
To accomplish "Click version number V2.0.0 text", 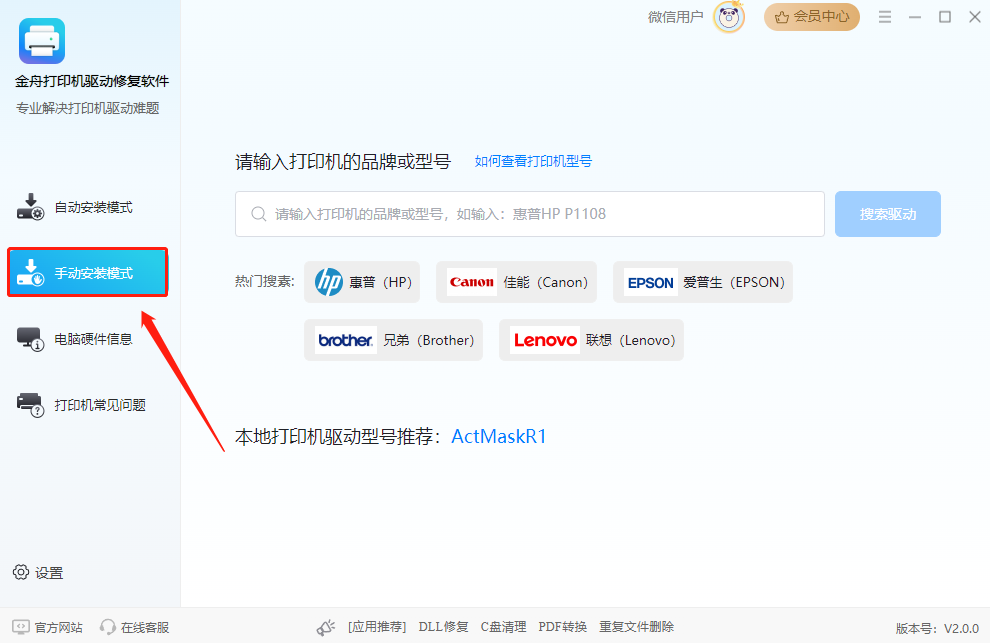I will pyautogui.click(x=962, y=628).
